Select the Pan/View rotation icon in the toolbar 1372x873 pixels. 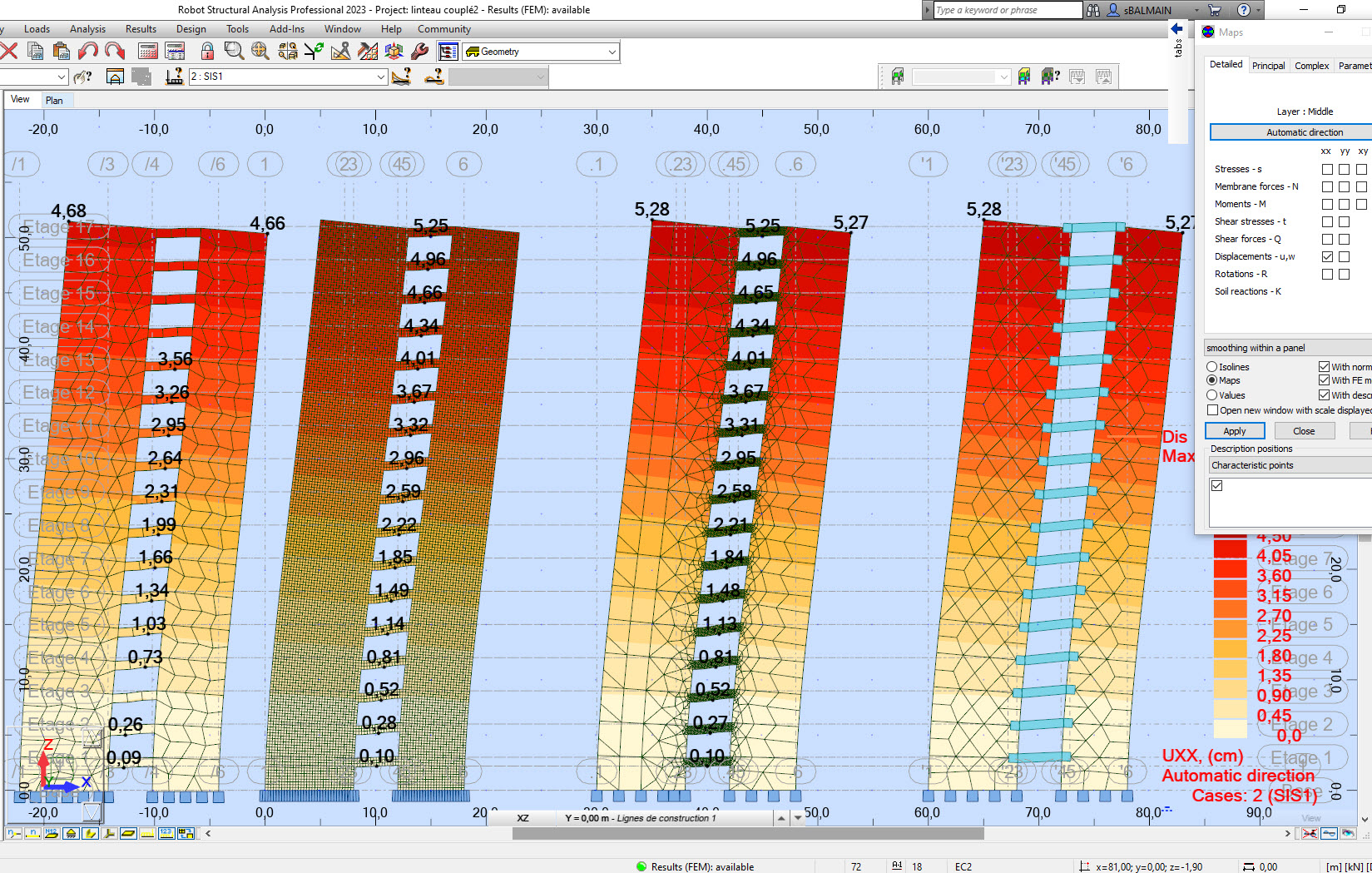(x=261, y=51)
